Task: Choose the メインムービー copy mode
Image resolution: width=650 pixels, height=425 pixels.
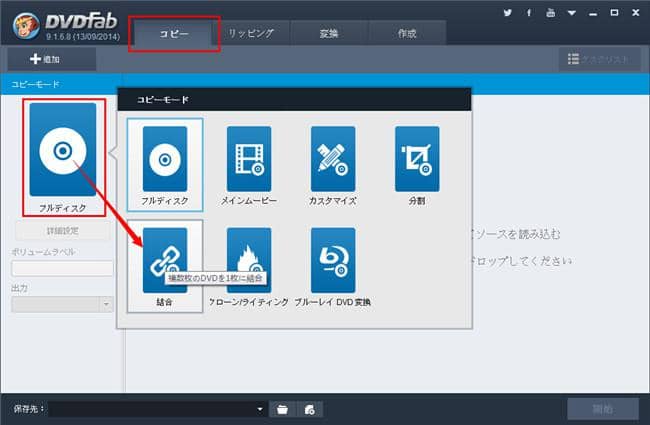Action: 249,165
